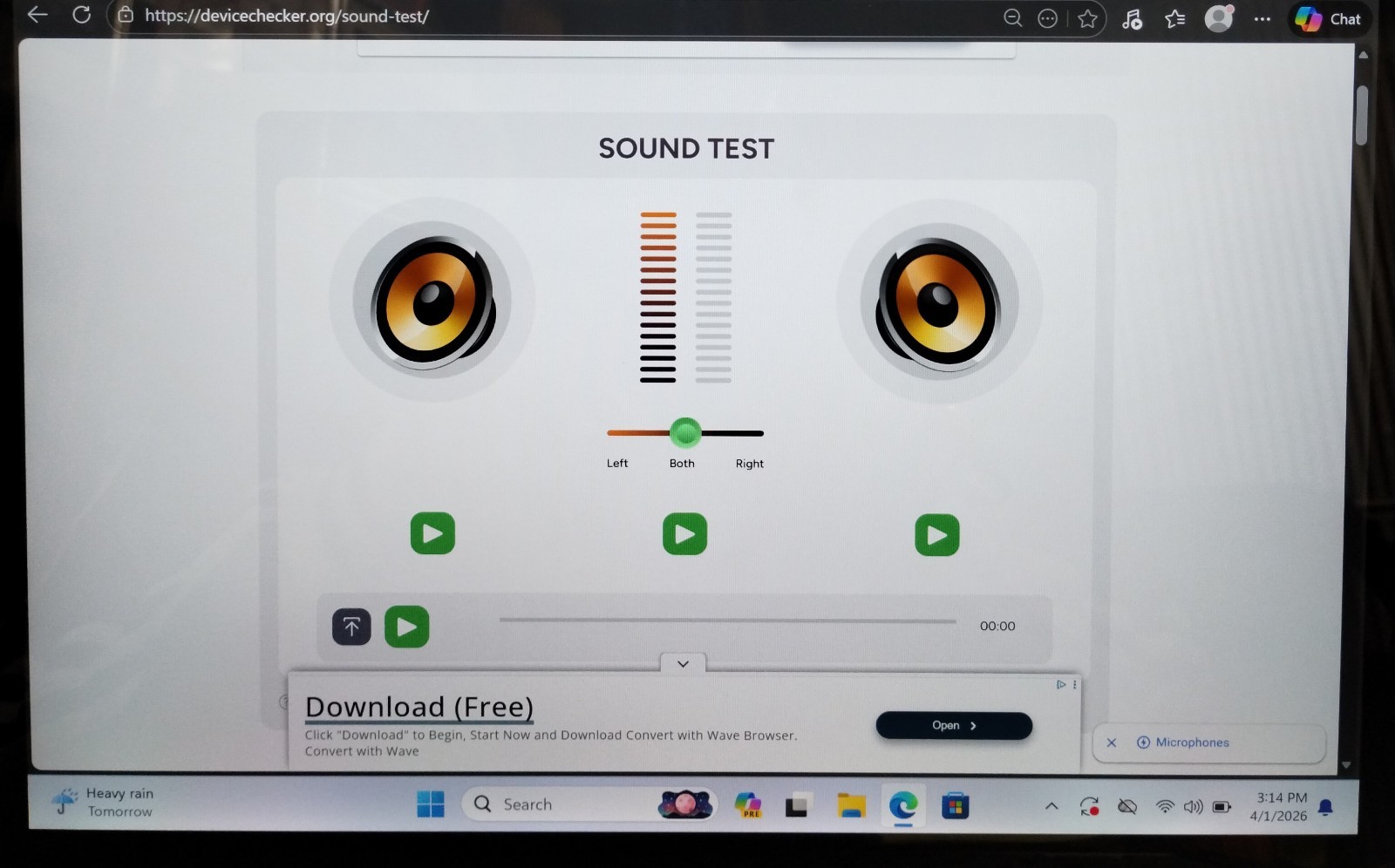Open the Heavy rain weather widget

pyautogui.click(x=103, y=803)
